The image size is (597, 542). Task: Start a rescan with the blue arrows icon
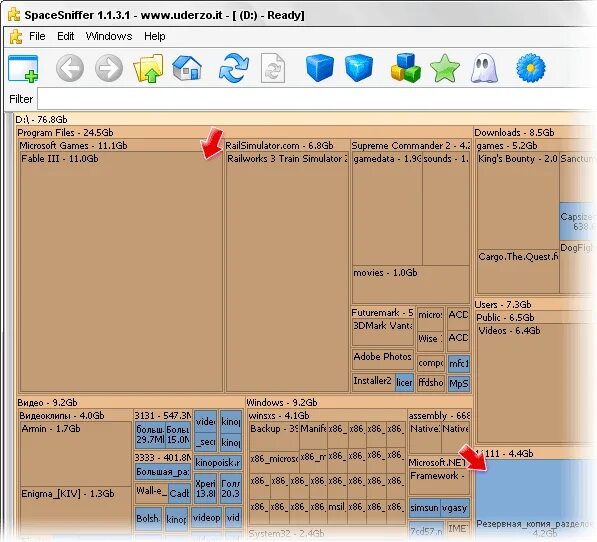[x=234, y=68]
